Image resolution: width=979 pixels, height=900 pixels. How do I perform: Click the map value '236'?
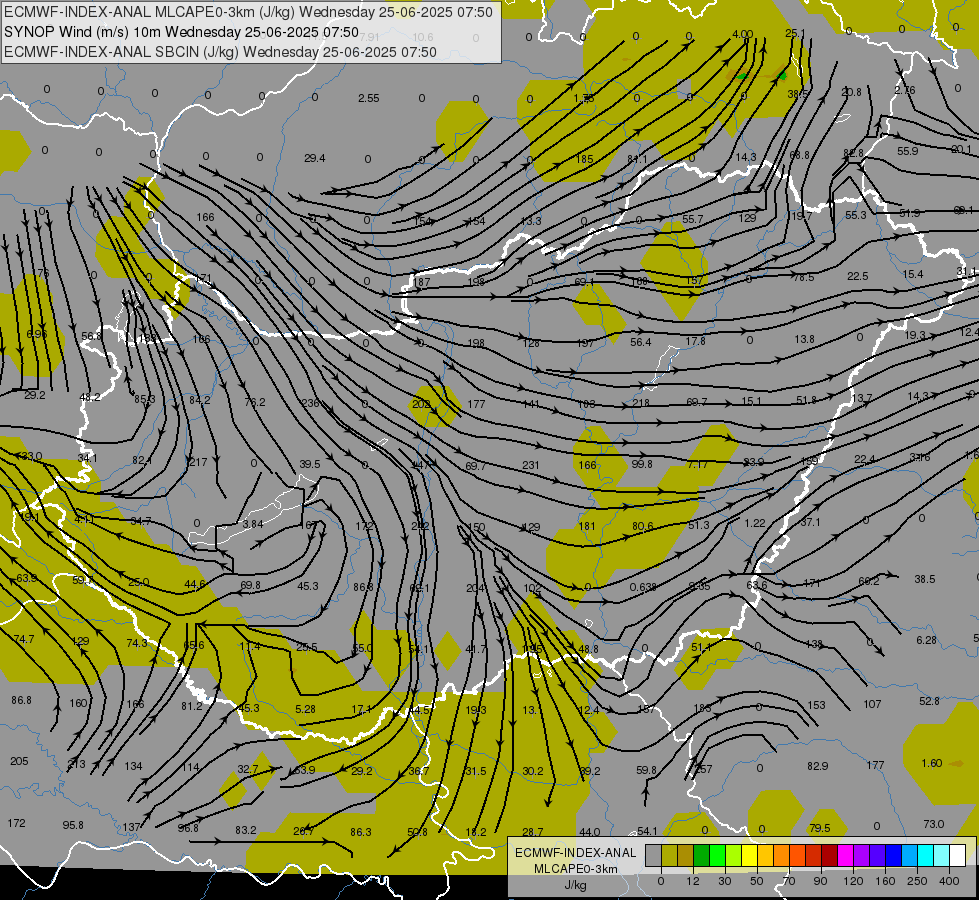pyautogui.click(x=310, y=403)
